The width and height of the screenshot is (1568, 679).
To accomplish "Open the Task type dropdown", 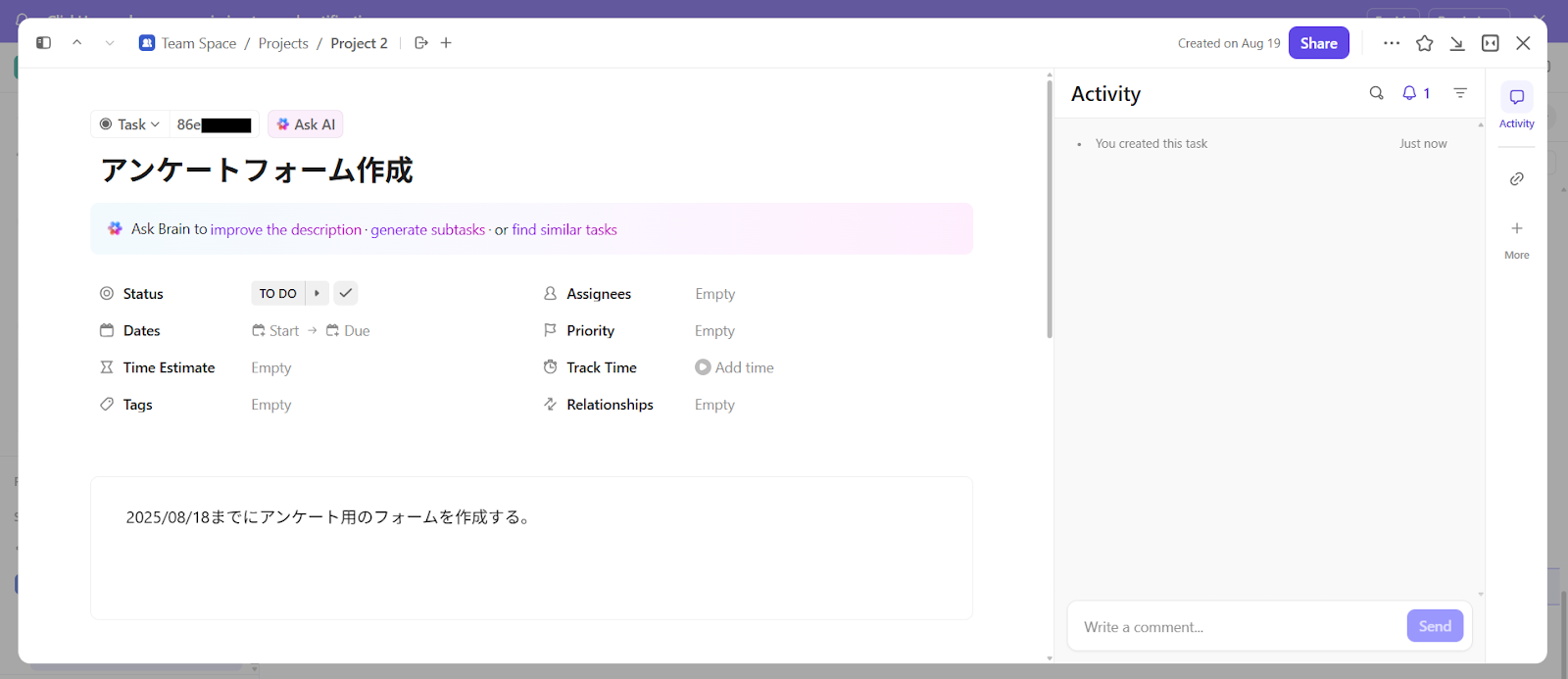I will [x=129, y=124].
